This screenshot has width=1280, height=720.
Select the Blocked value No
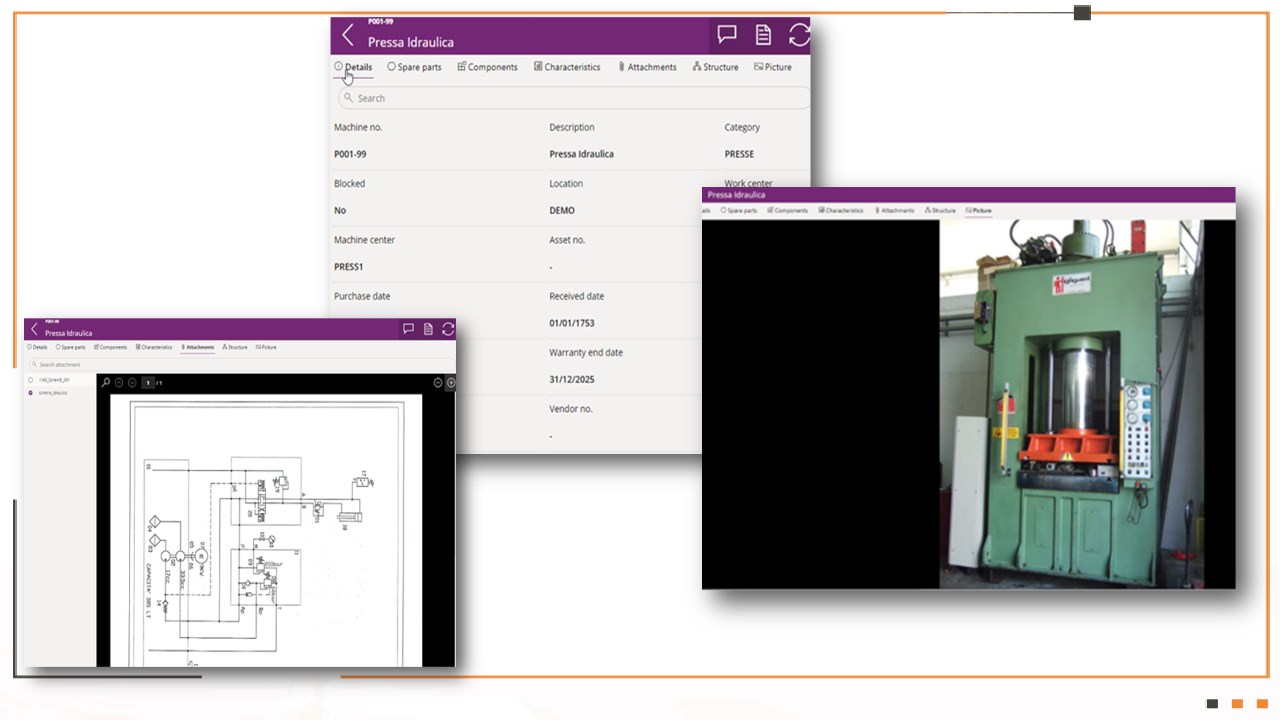pos(340,210)
